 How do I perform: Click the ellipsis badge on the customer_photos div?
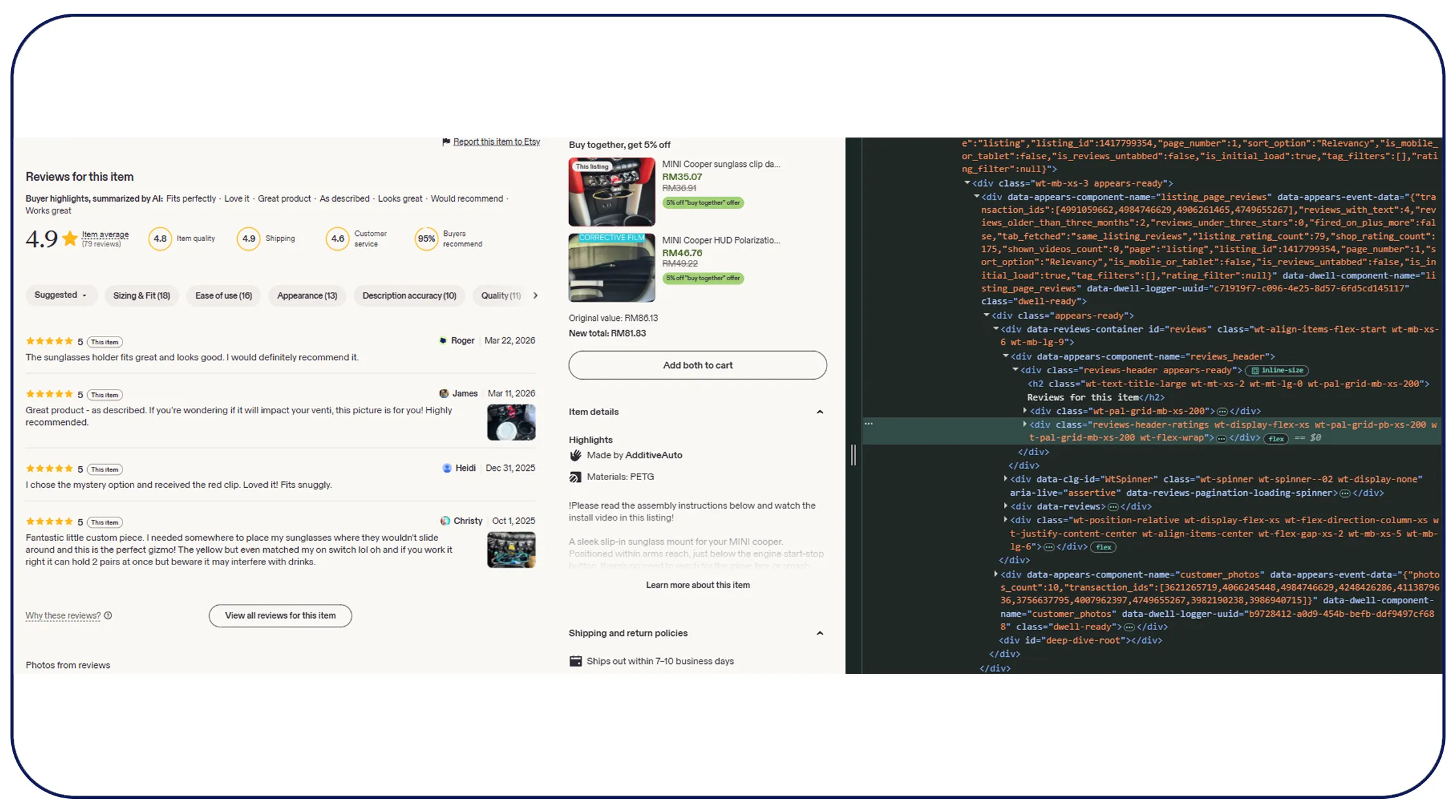(1129, 627)
